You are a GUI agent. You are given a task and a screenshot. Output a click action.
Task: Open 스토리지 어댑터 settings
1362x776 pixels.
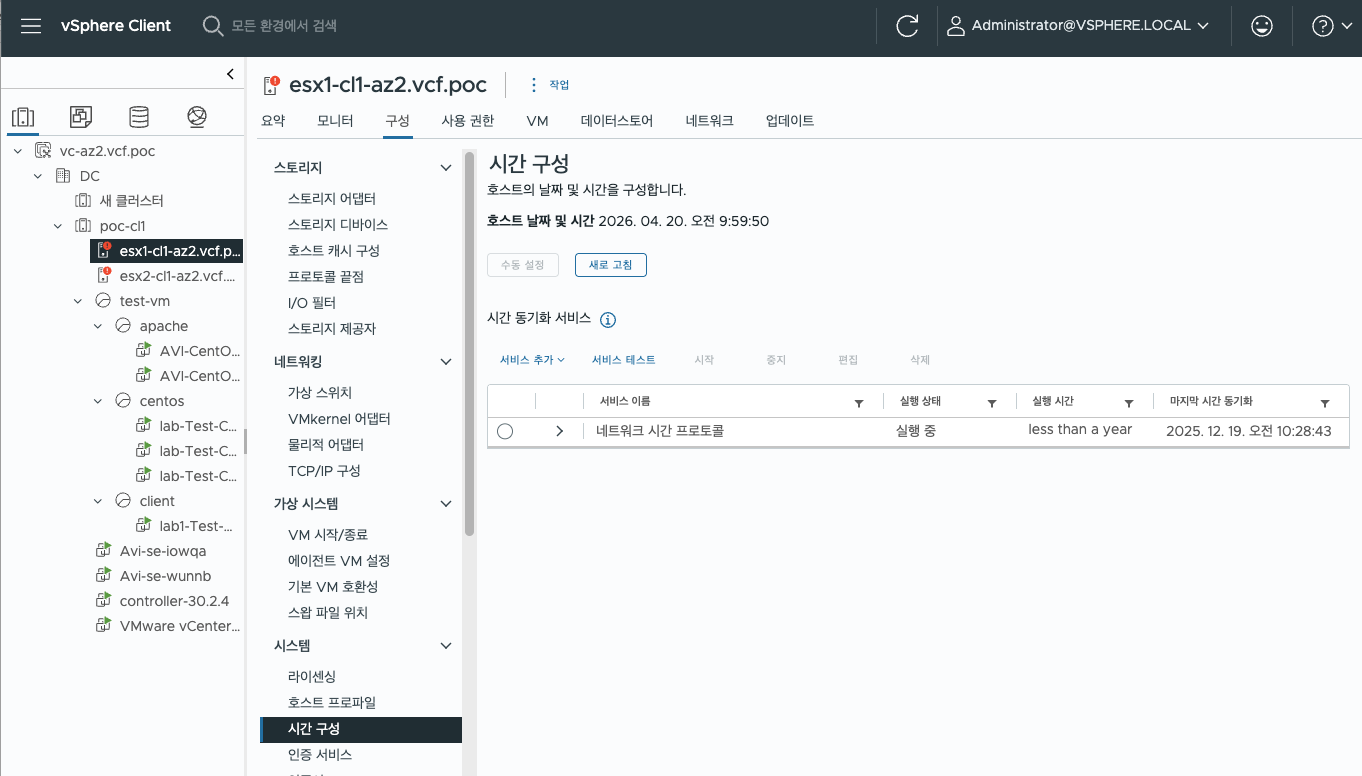pyautogui.click(x=332, y=199)
